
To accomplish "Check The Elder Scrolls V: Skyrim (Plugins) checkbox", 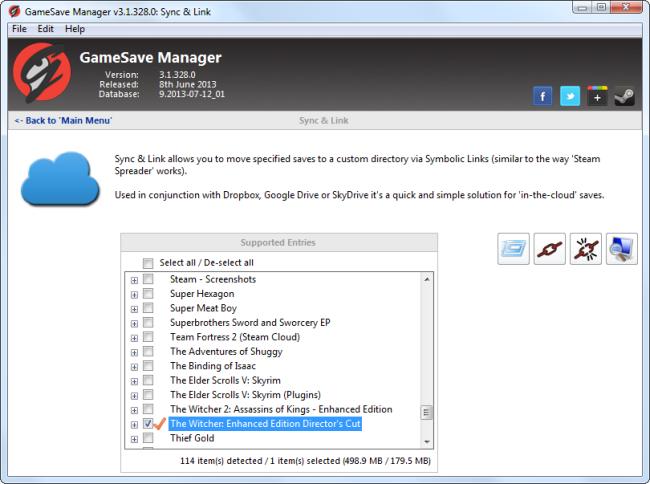I will (x=148, y=394).
